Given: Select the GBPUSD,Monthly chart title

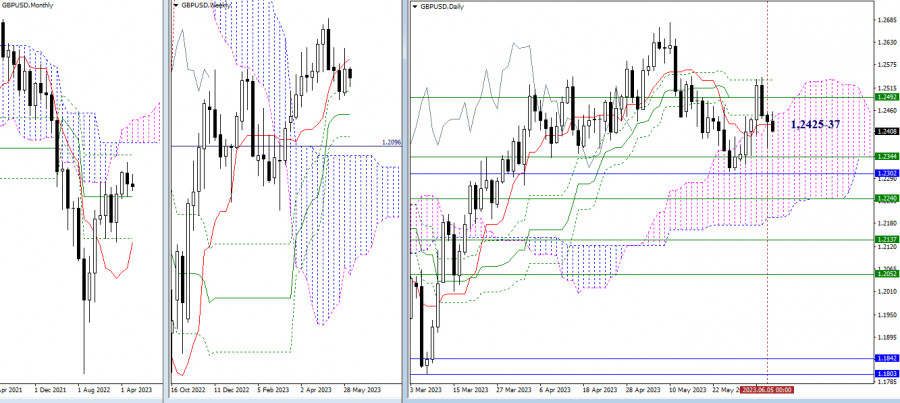Looking at the screenshot, I should (32, 6).
